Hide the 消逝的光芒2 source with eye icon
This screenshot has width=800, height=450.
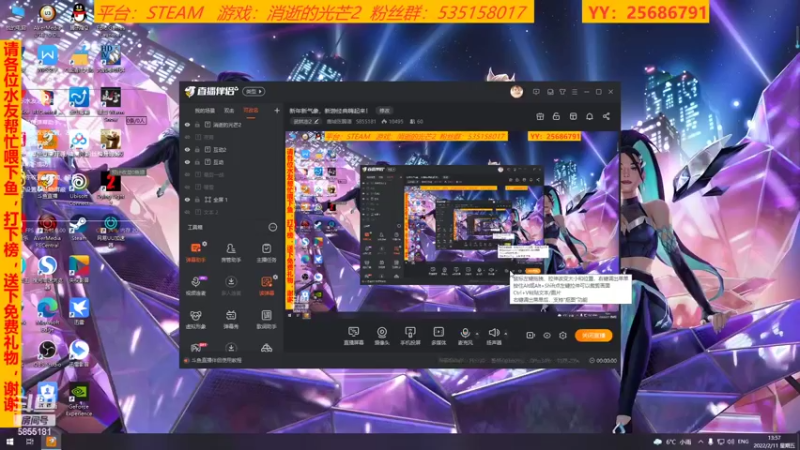point(187,124)
